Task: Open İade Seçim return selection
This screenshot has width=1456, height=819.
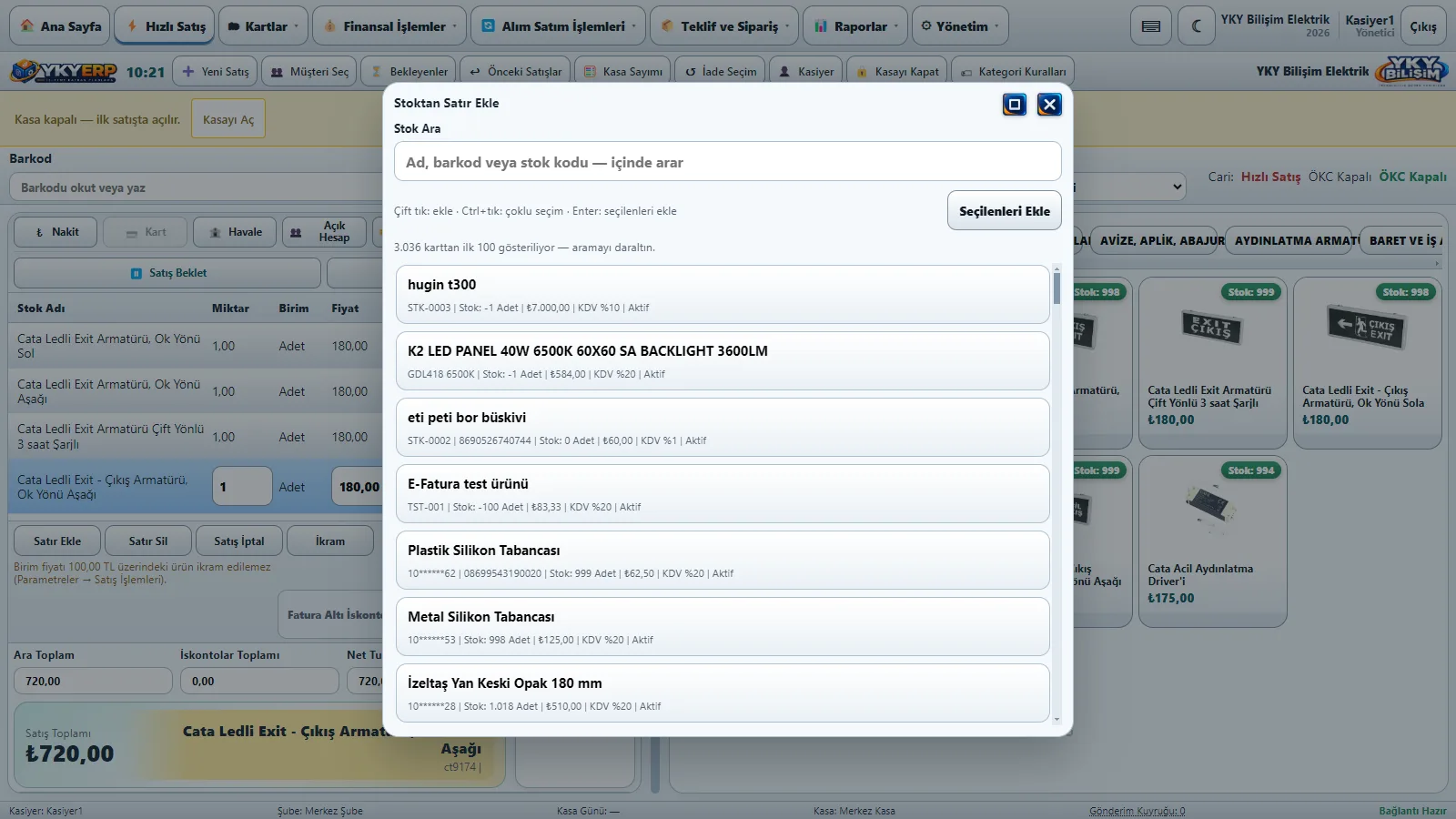Action: point(721,71)
